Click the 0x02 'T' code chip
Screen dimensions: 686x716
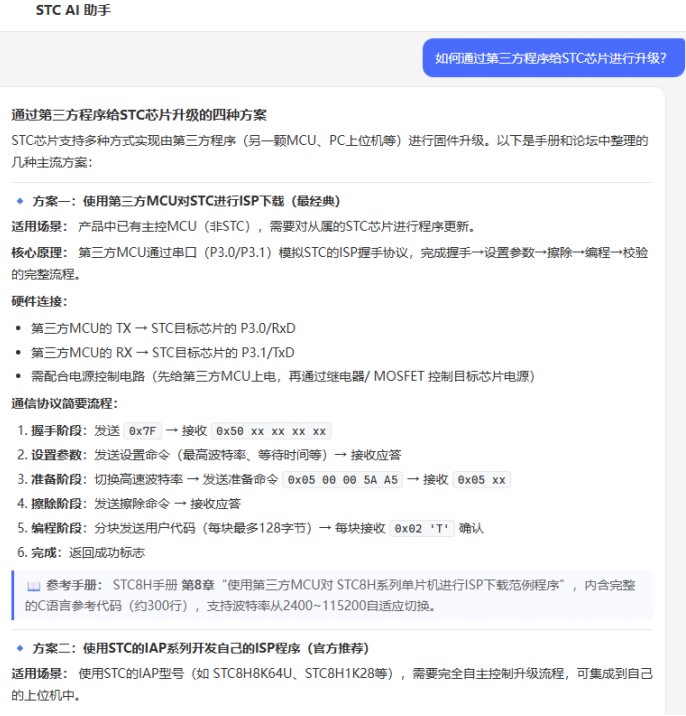[x=422, y=529]
